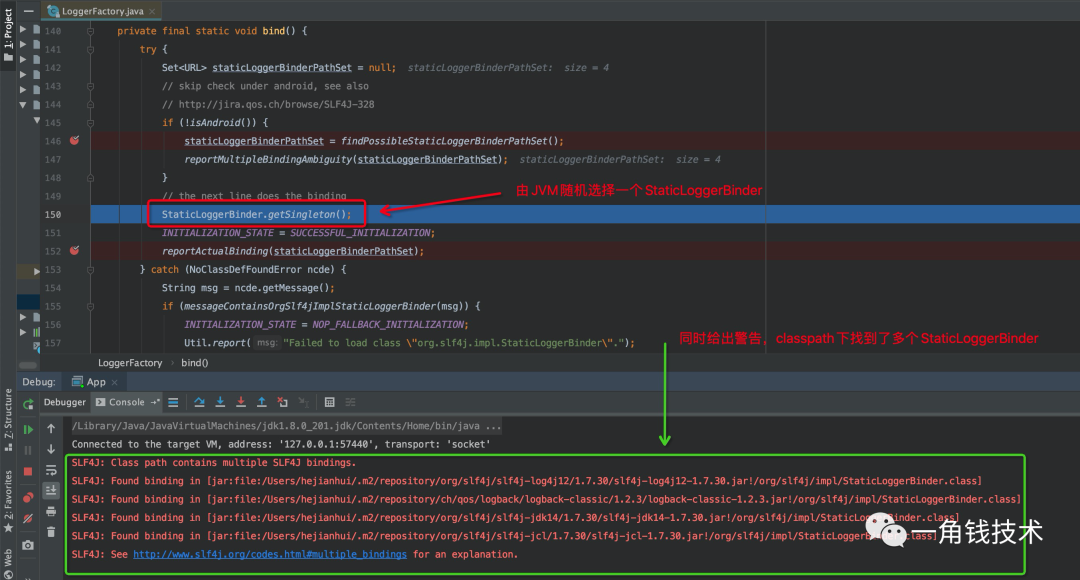
Task: Toggle Mute Breakpoints in debug sidebar
Action: coord(28,519)
